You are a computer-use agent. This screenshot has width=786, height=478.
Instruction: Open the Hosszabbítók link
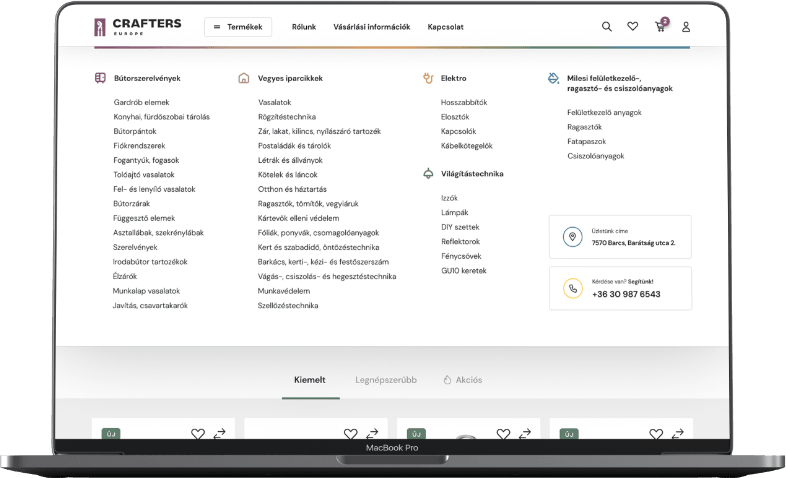tap(464, 102)
